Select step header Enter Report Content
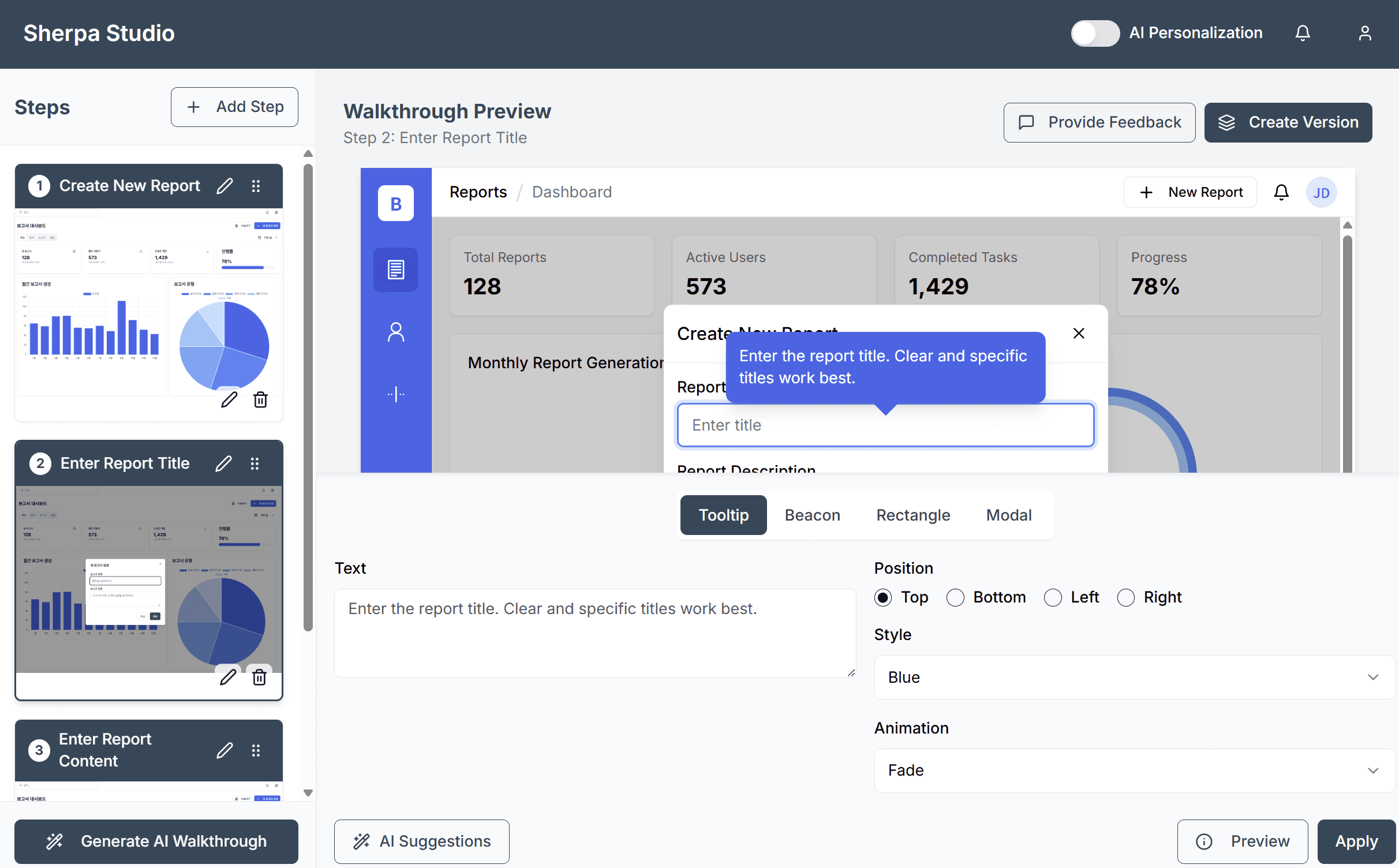Viewport: 1399px width, 868px height. [x=149, y=750]
